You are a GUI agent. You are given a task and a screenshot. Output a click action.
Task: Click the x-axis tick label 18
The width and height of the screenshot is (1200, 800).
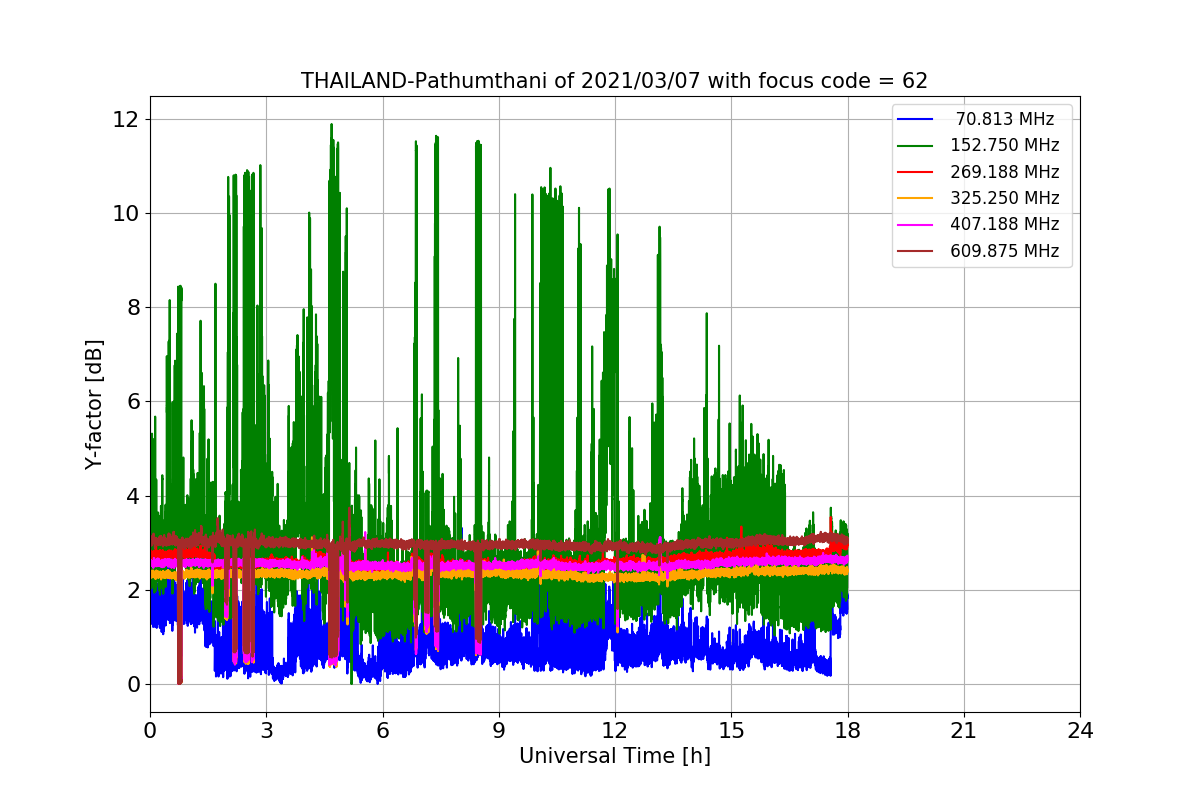[x=847, y=731]
